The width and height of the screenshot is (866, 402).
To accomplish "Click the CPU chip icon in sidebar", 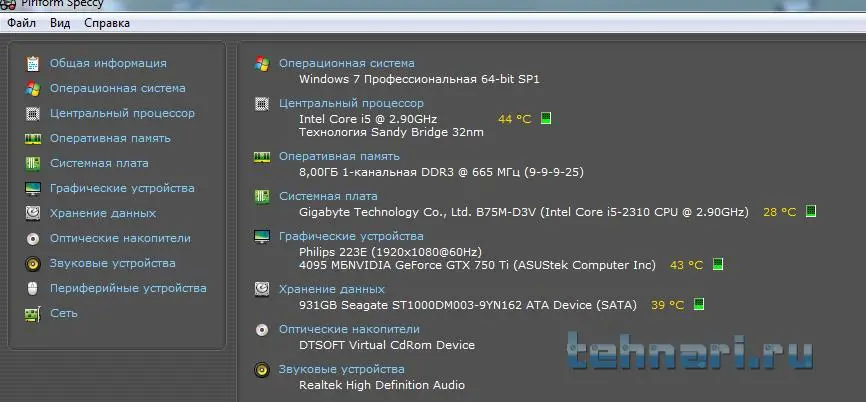I will coord(33,113).
